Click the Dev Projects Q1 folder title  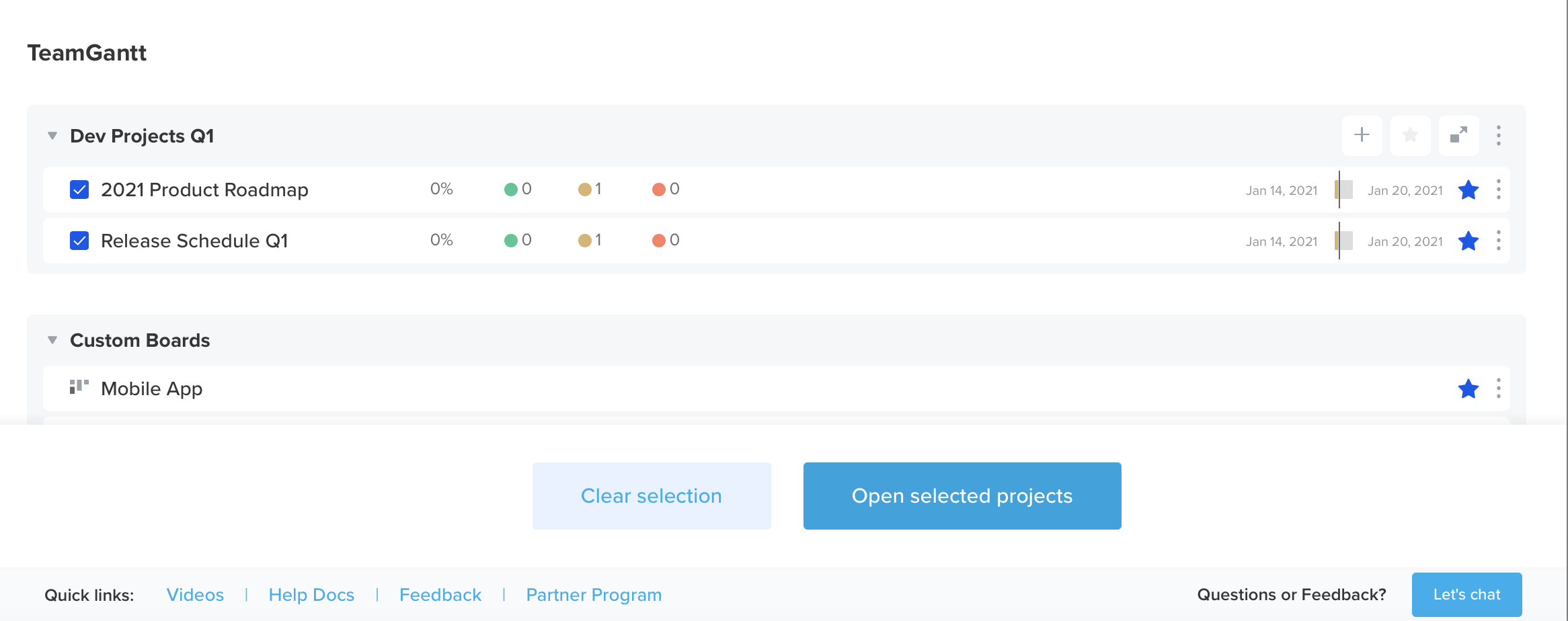142,136
